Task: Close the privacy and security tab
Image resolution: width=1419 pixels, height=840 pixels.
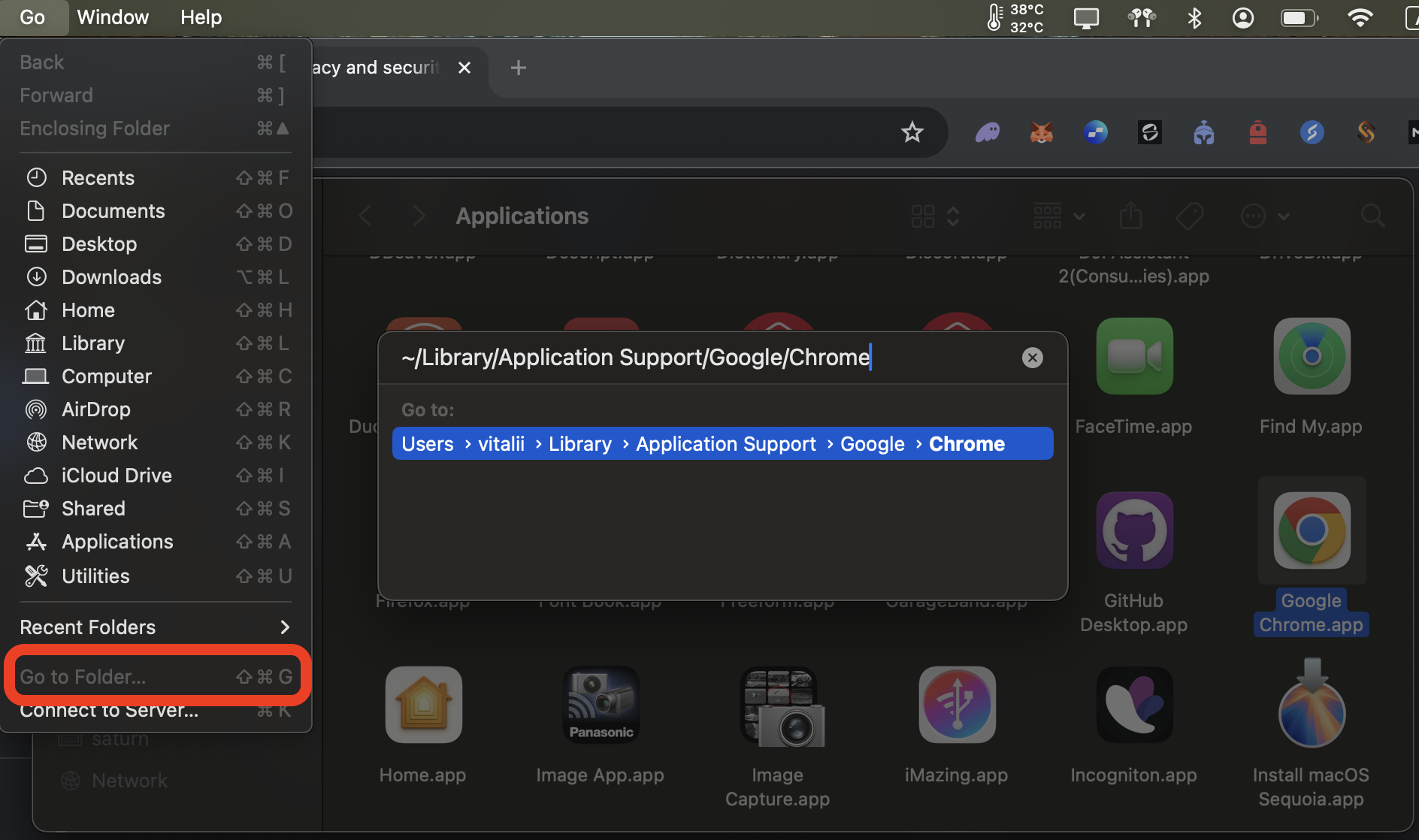Action: click(x=464, y=68)
